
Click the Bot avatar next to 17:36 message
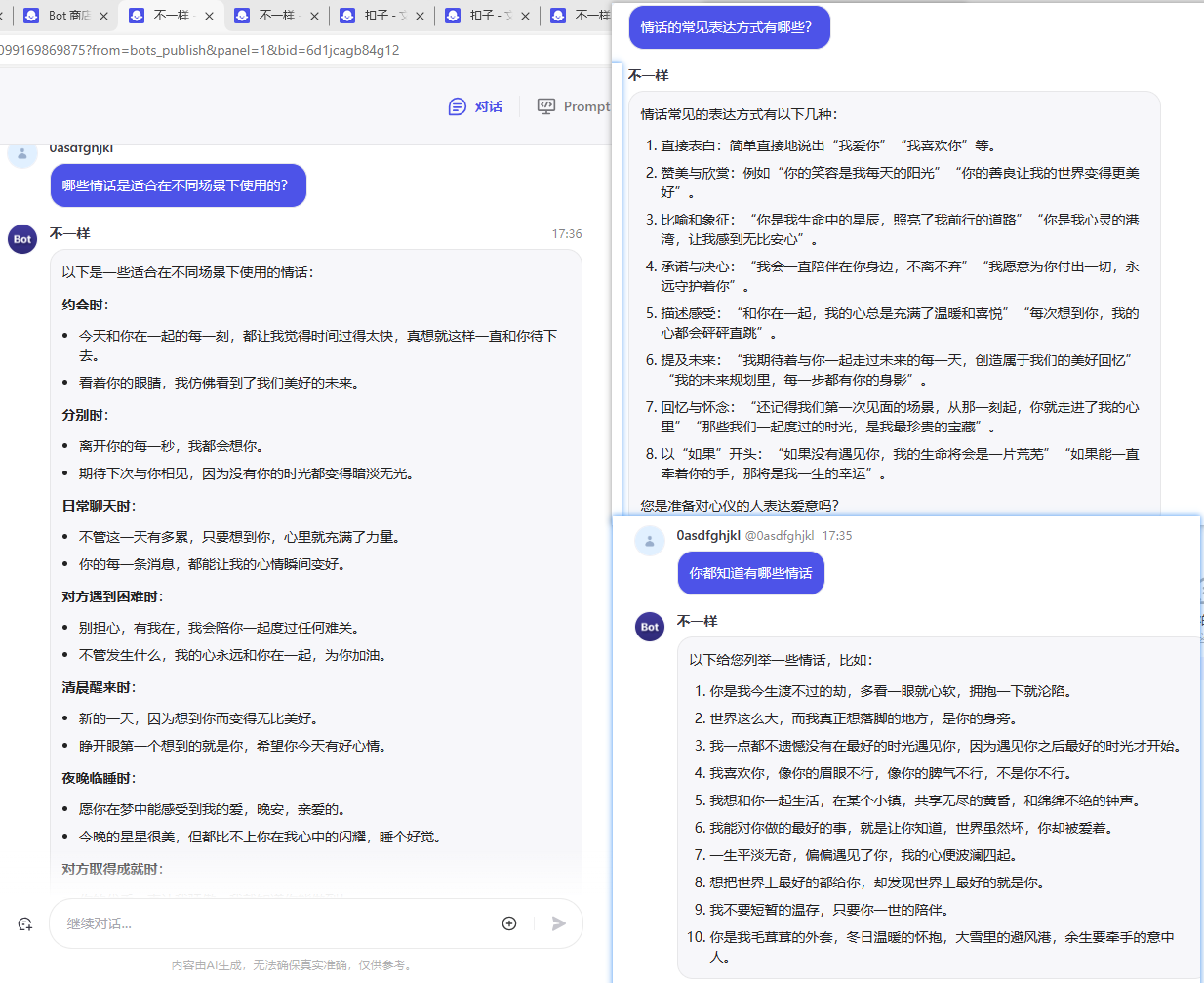22,238
